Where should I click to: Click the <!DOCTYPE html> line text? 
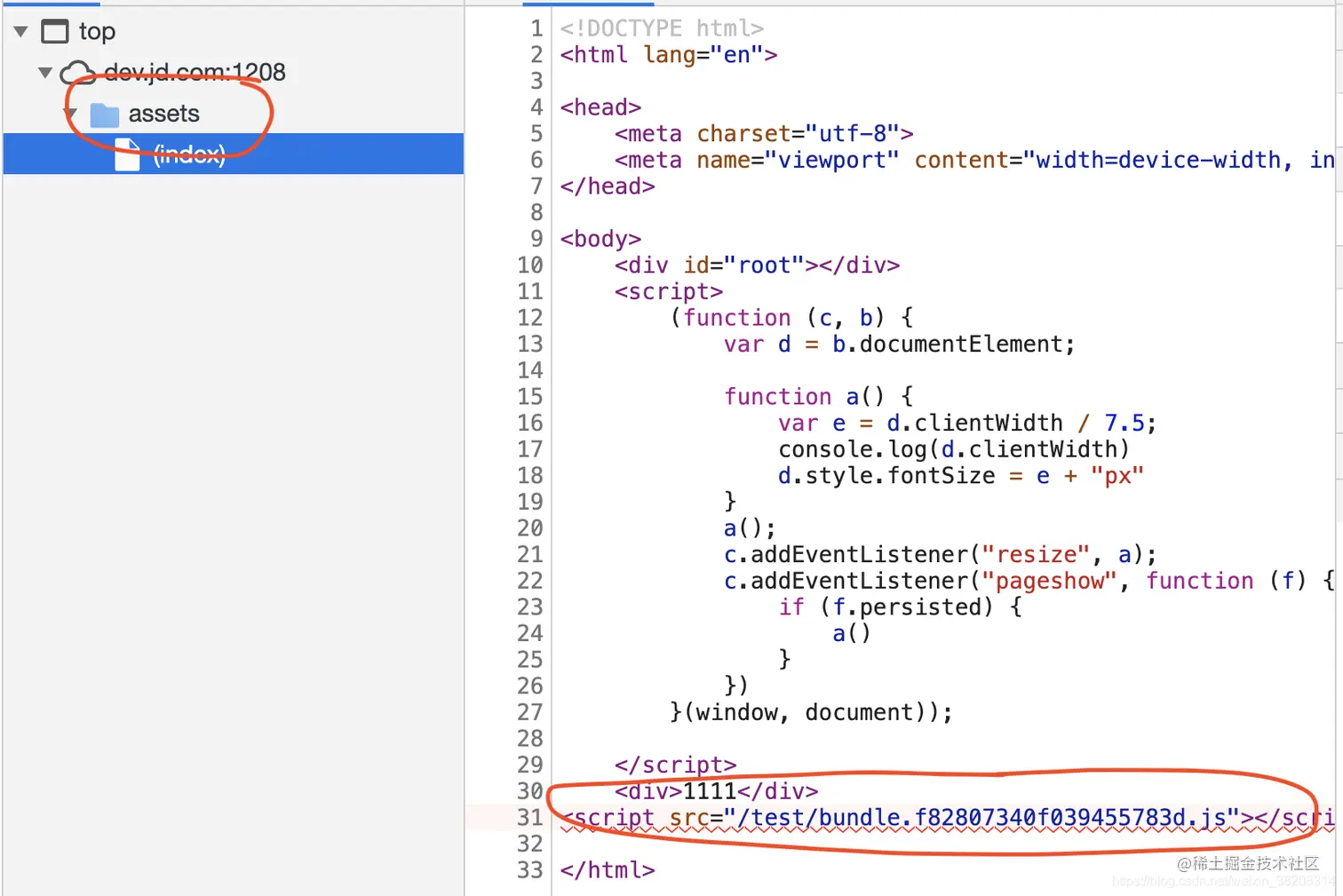[662, 28]
